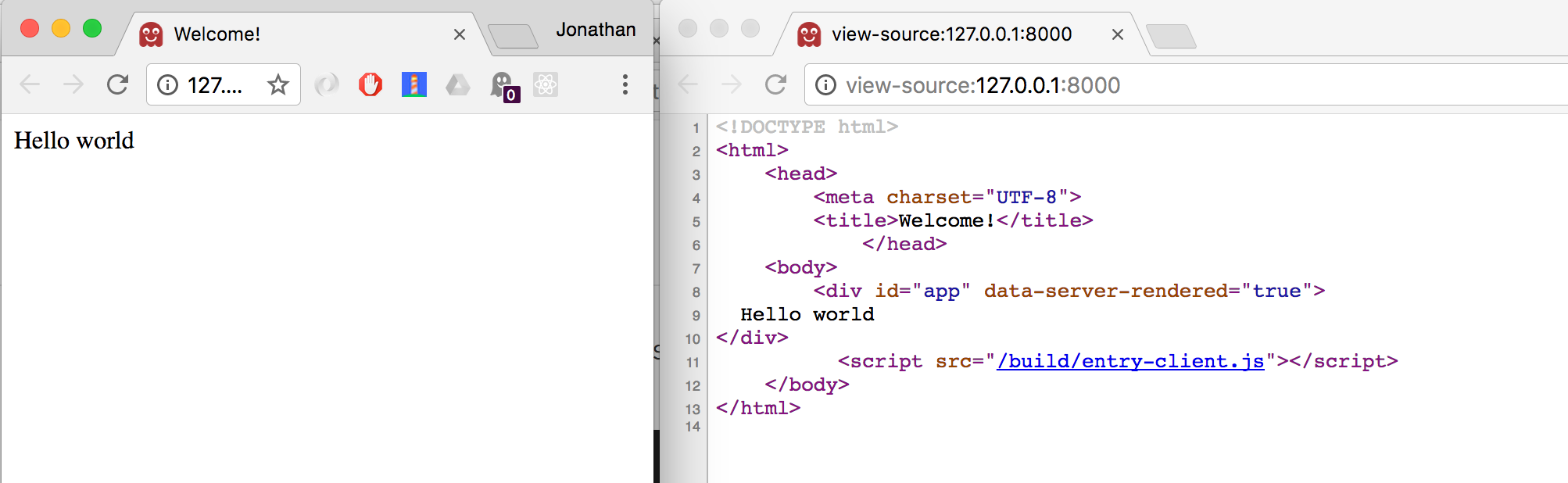Viewport: 1568px width, 483px height.
Task: Open the React developer tools extension icon
Action: click(x=546, y=84)
